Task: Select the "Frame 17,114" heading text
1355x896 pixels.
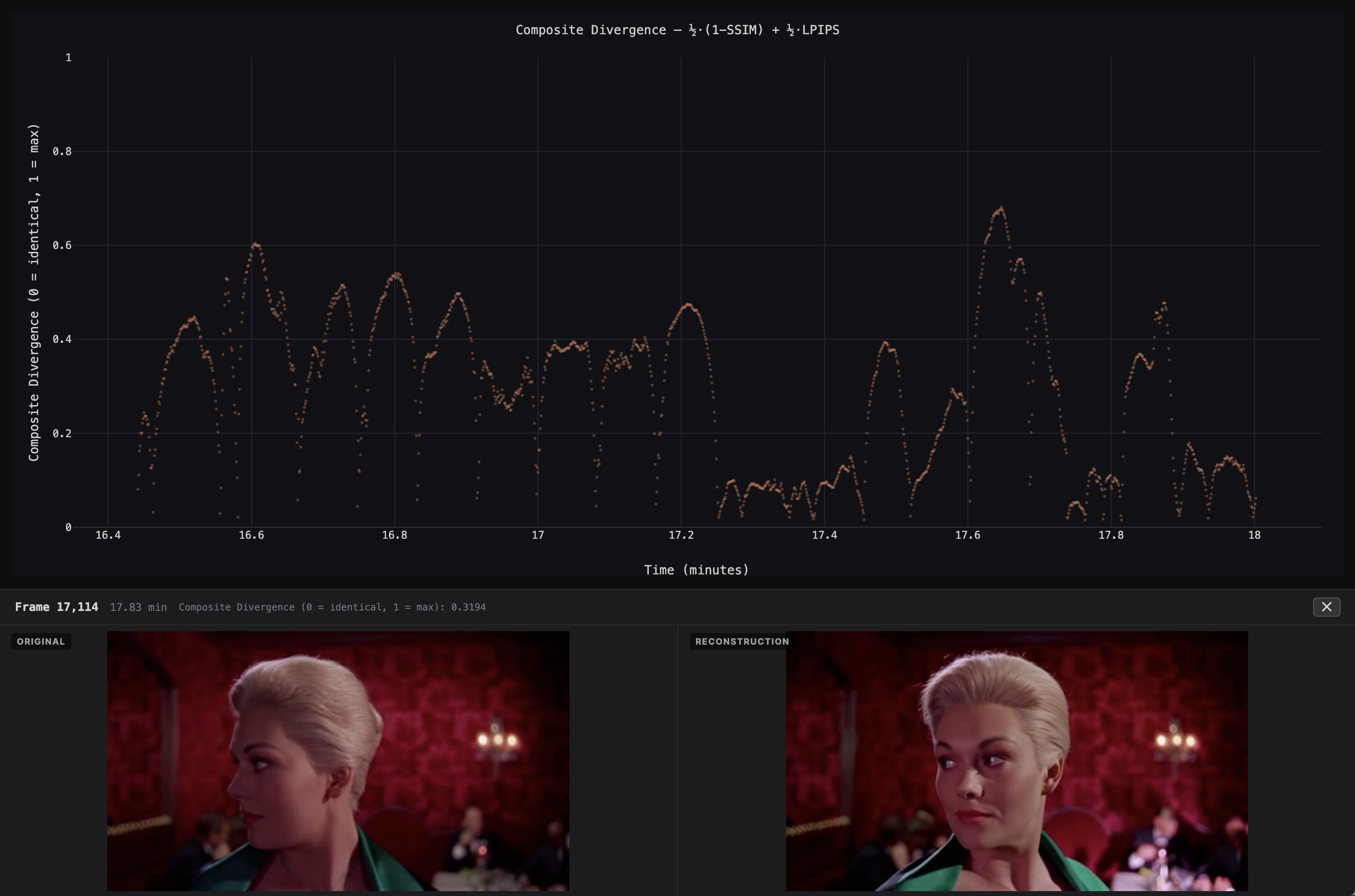Action: [56, 607]
